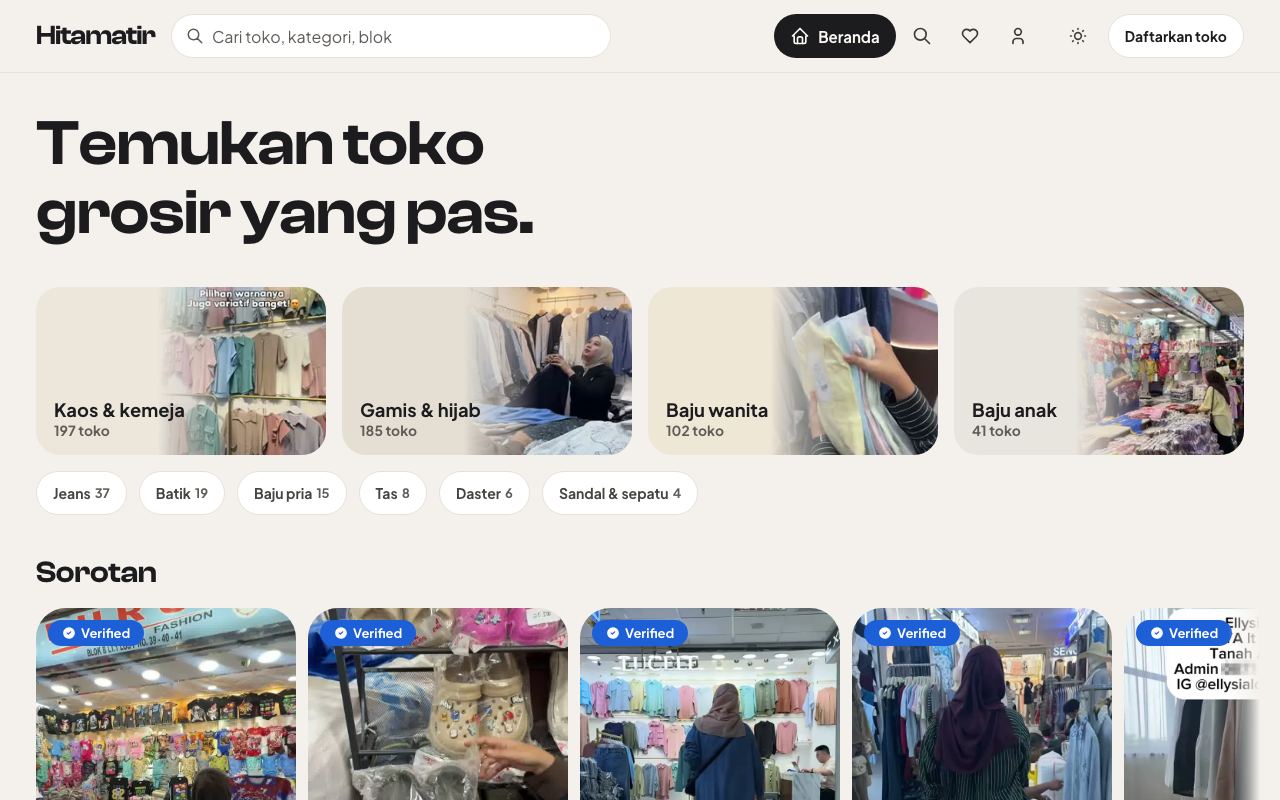Image resolution: width=1280 pixels, height=800 pixels.
Task: Click the Hitamatir logo
Action: point(96,36)
